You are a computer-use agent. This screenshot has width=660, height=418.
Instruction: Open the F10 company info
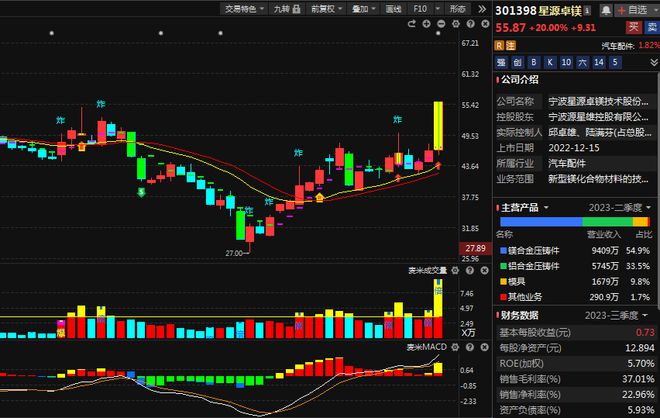(420, 8)
